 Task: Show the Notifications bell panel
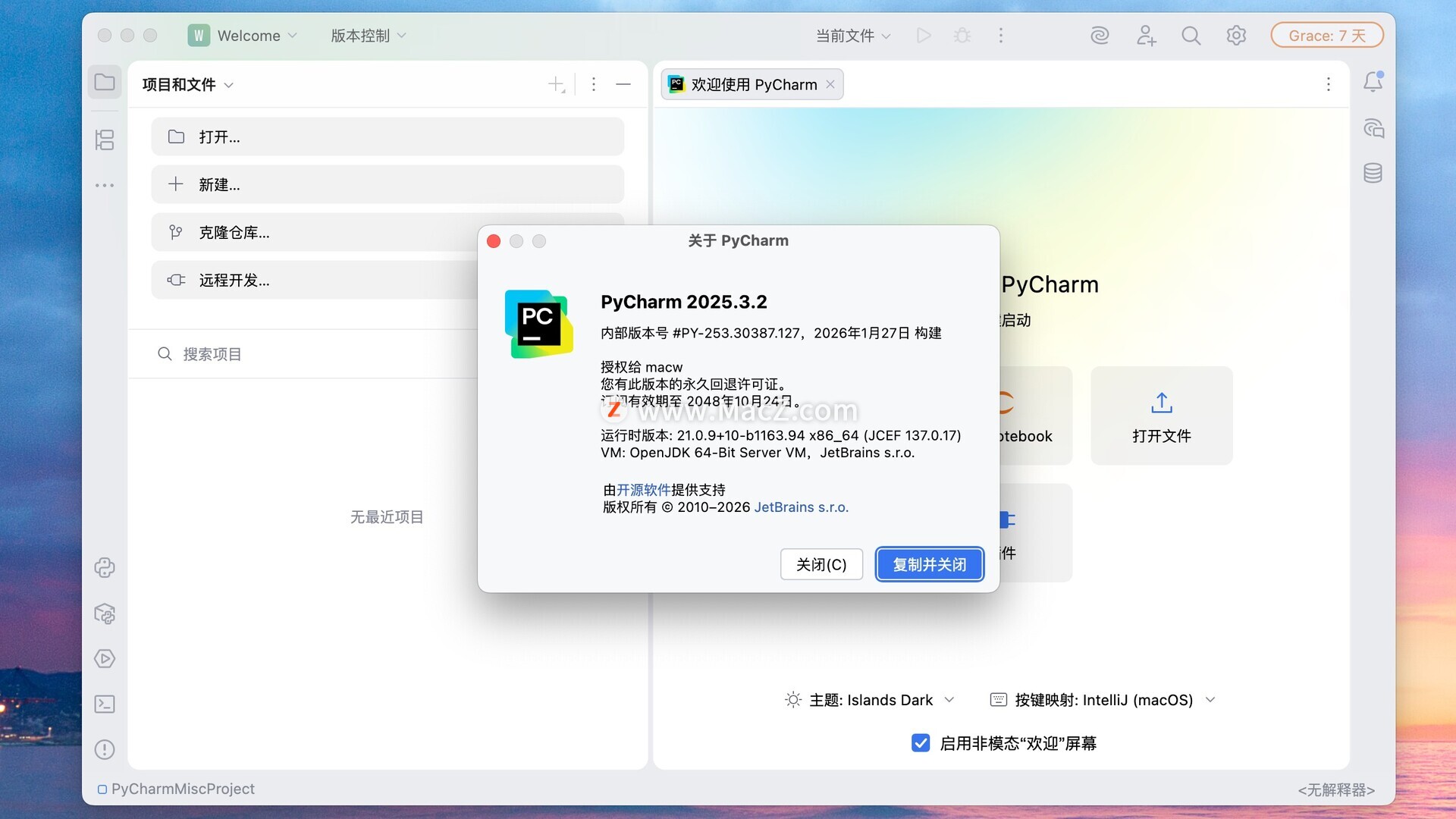pyautogui.click(x=1373, y=82)
